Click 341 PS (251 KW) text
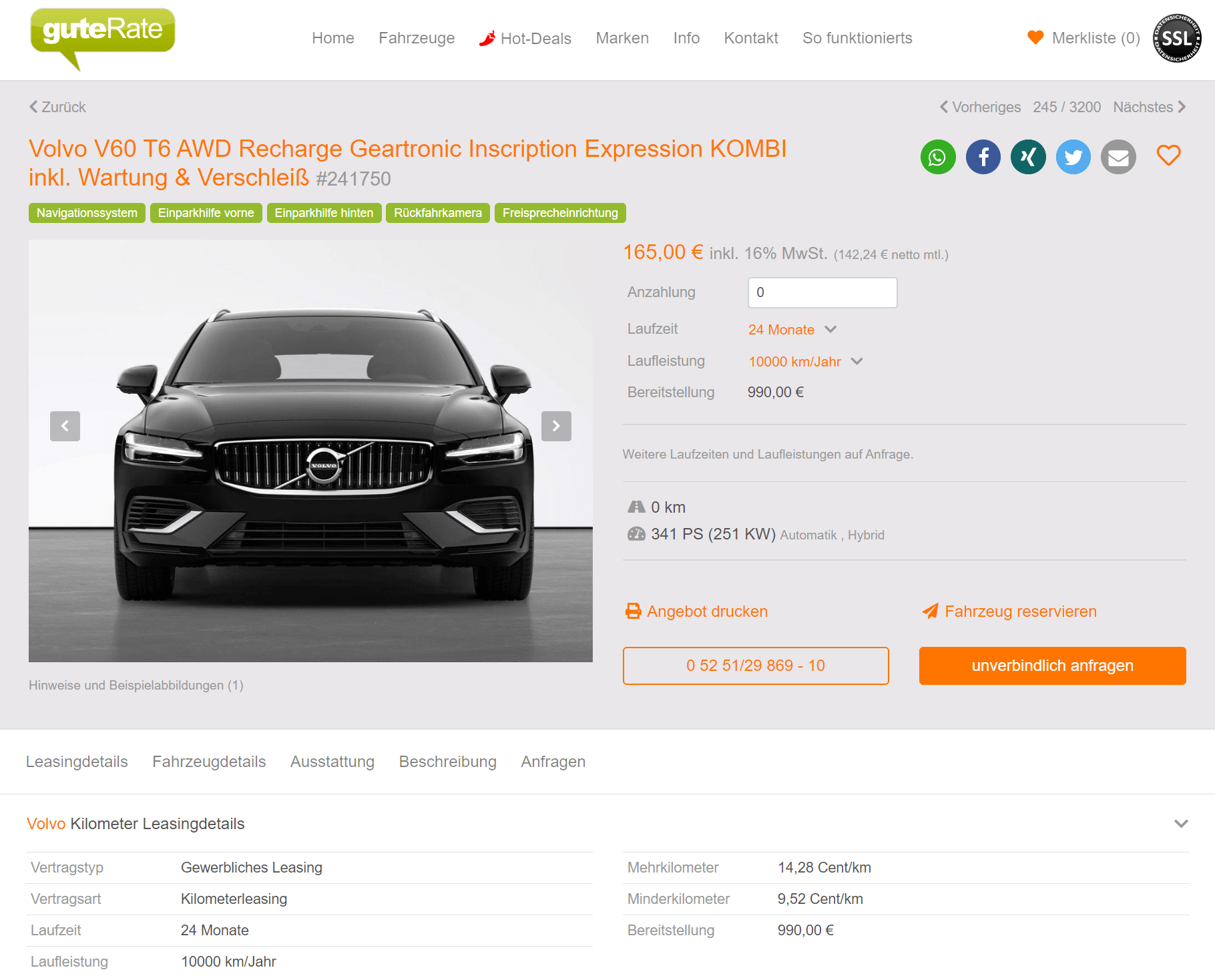The image size is (1215, 980). click(713, 534)
